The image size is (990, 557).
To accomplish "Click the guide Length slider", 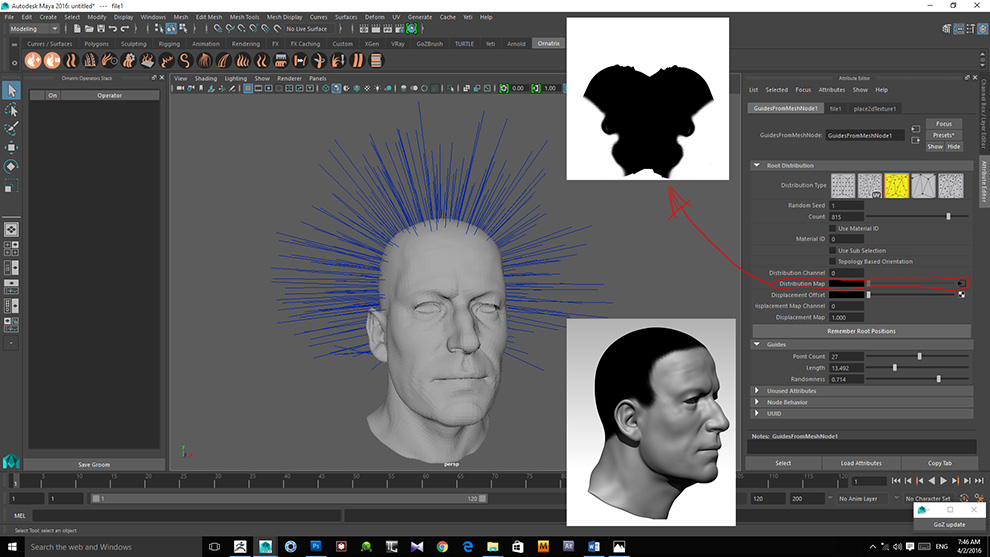I will click(895, 368).
